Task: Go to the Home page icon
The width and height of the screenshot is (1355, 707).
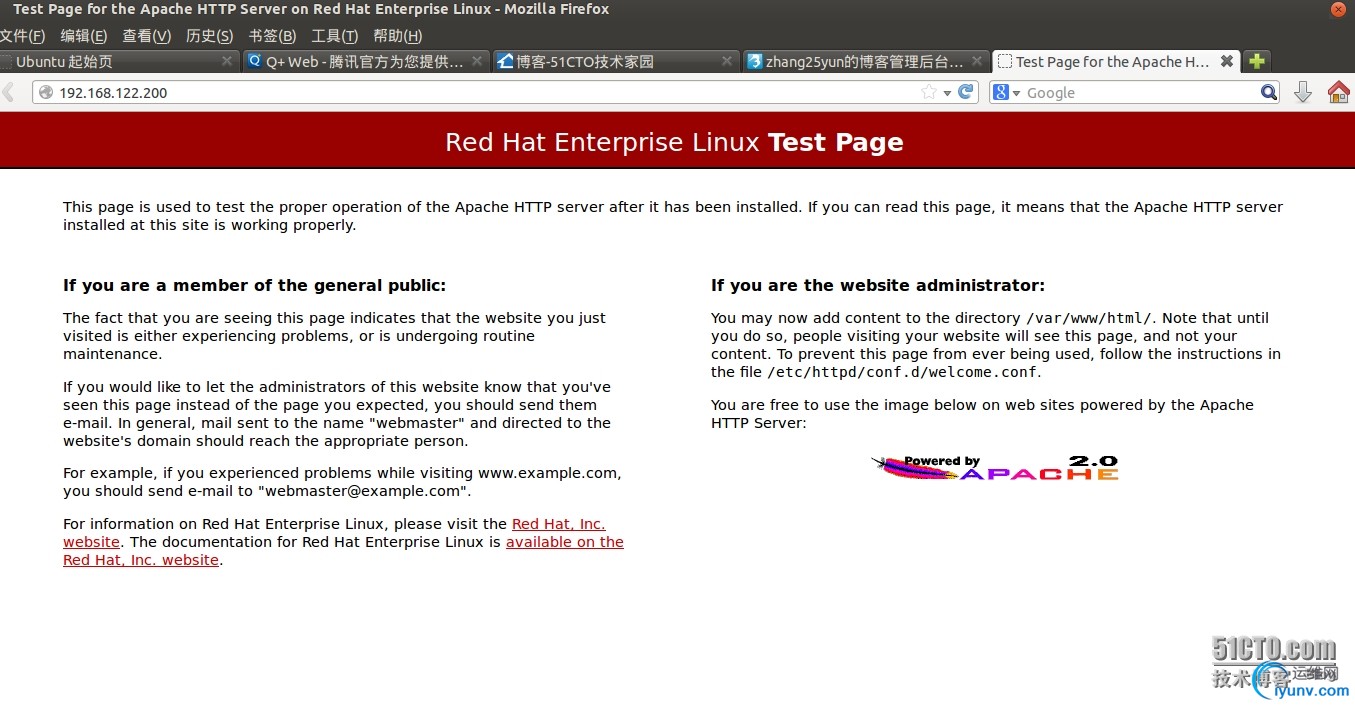Action: pyautogui.click(x=1338, y=92)
